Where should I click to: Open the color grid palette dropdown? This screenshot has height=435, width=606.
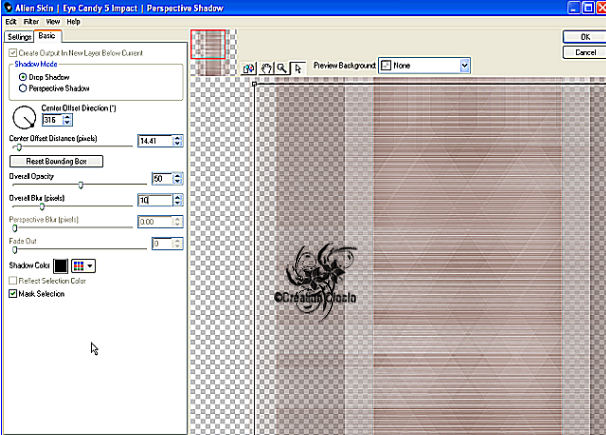83,266
